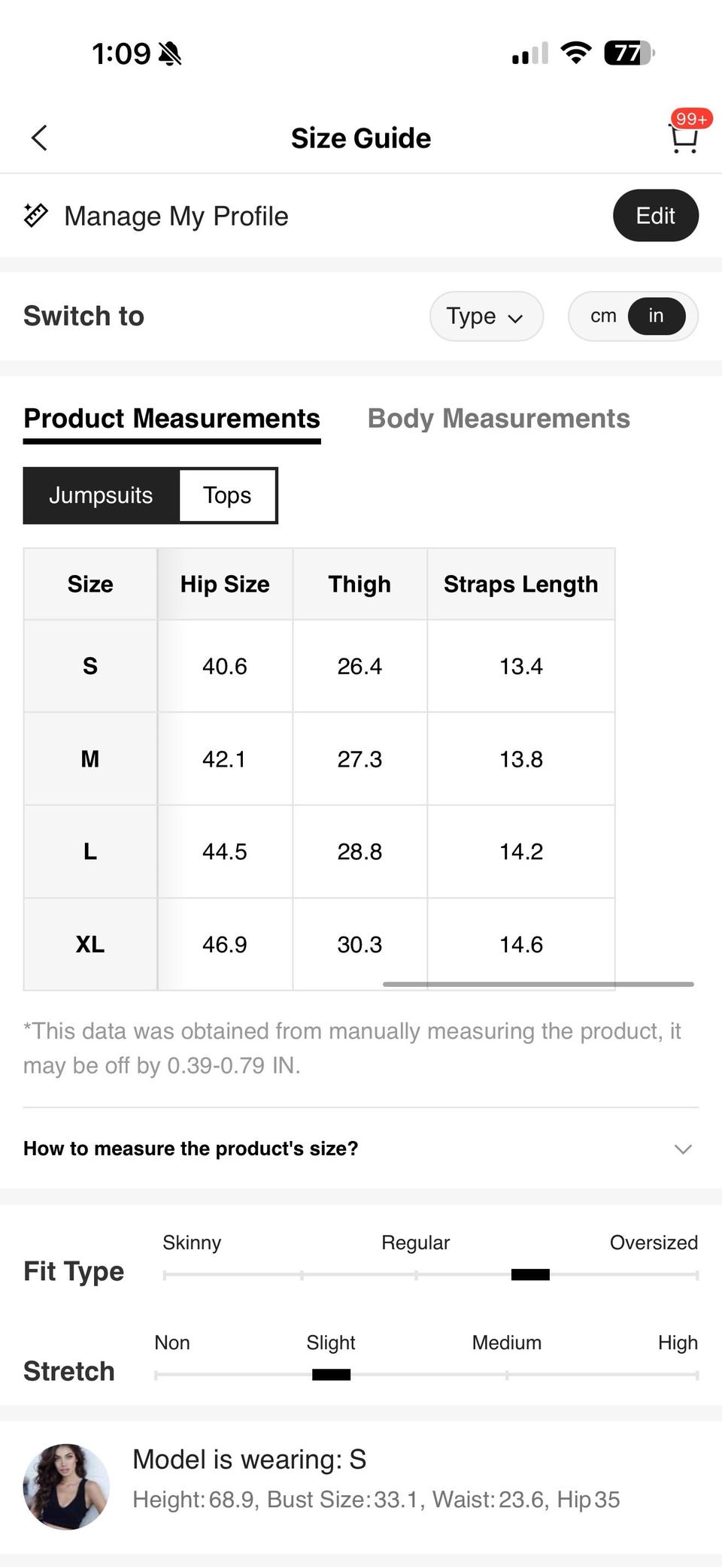Tap the battery indicator icon
This screenshot has height=1568, width=722.
[x=629, y=53]
